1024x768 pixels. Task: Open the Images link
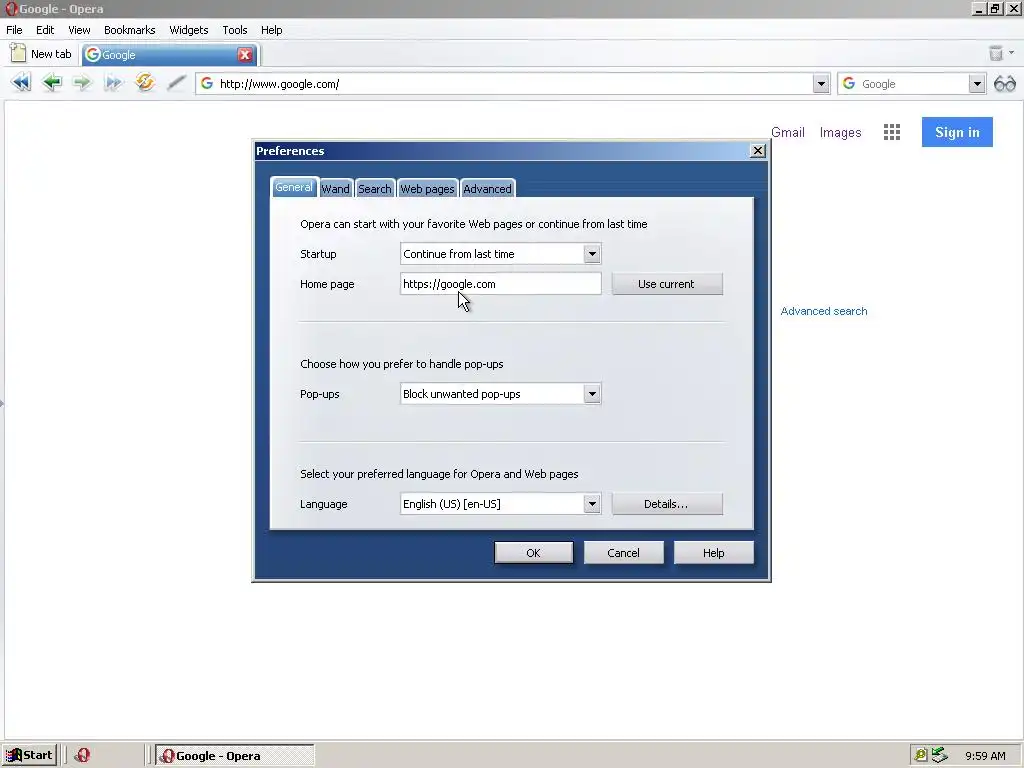click(840, 133)
